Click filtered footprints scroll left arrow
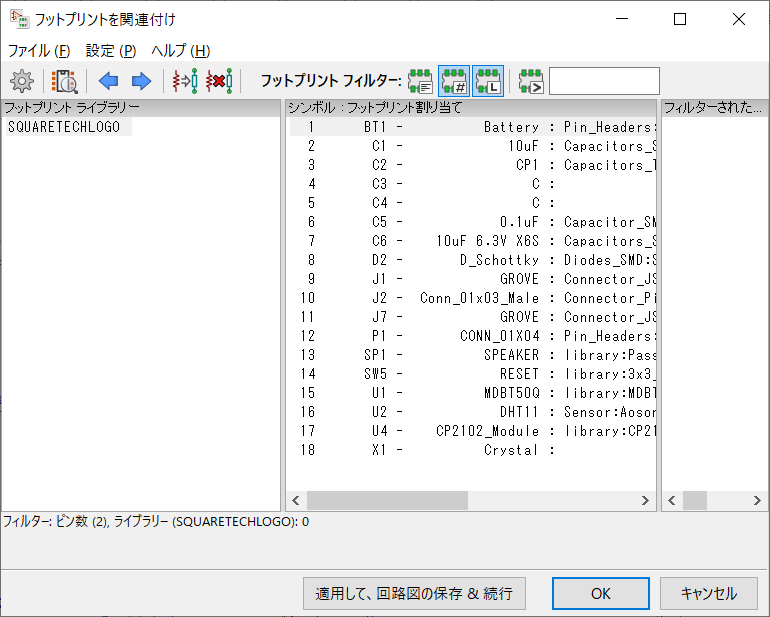Viewport: 770px width, 617px height. pyautogui.click(x=672, y=501)
